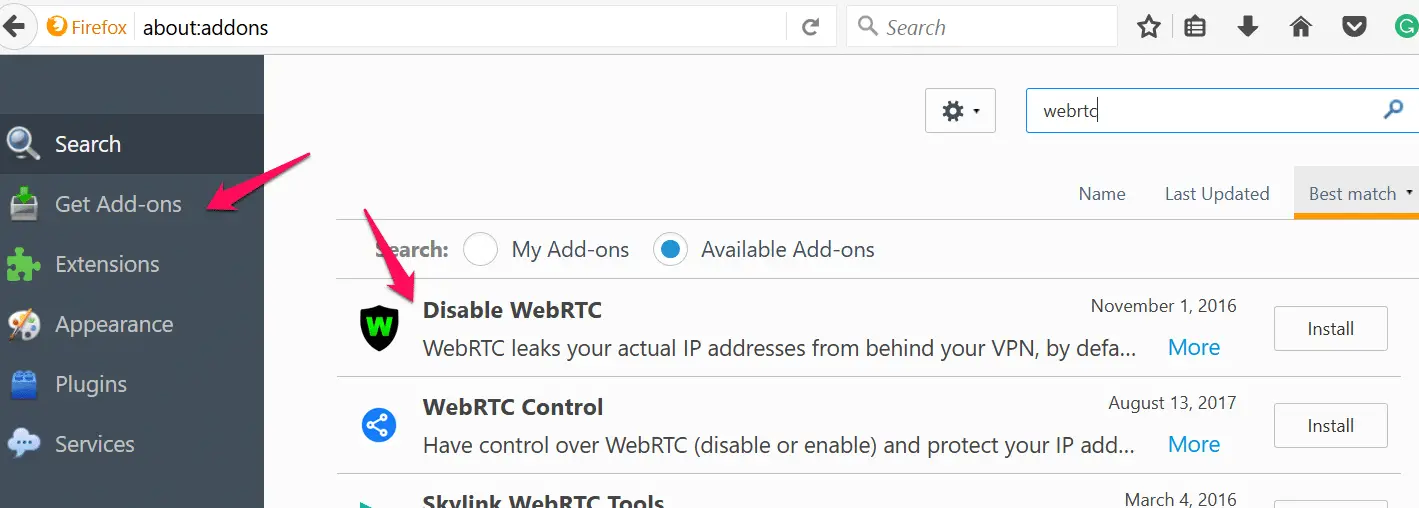The height and width of the screenshot is (508, 1419).
Task: Select the Available Add-ons radio button
Action: click(670, 249)
